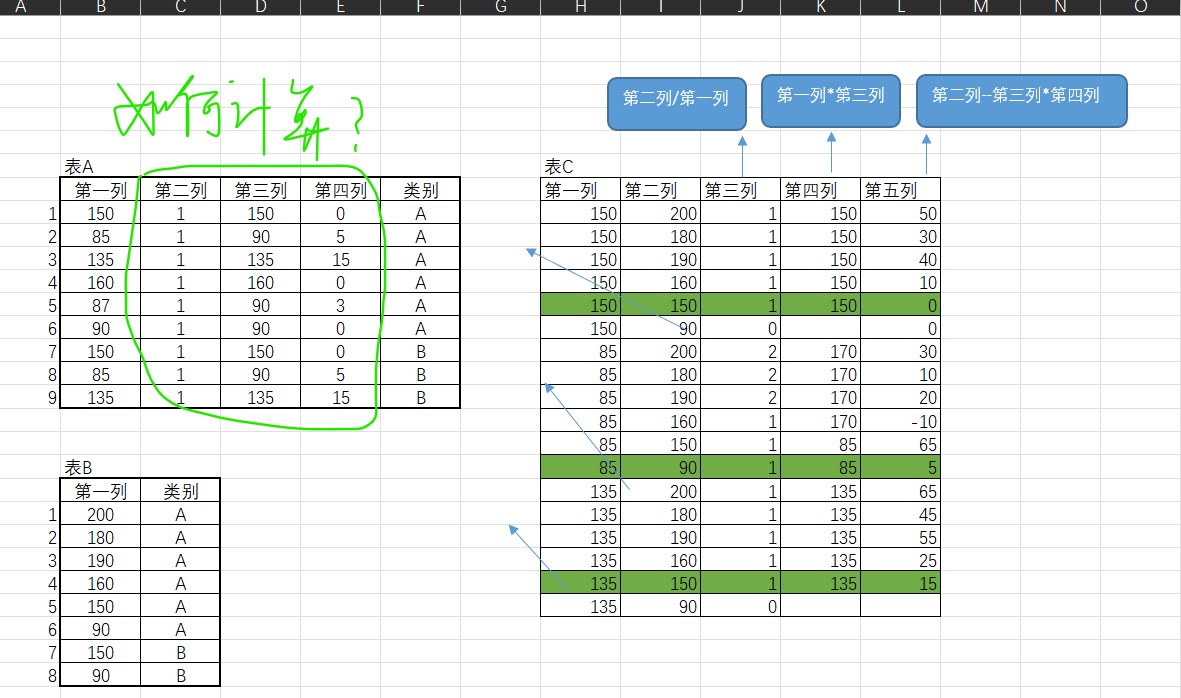
Task: Click the empty fifth-column cell in table C last row
Action: 901,606
